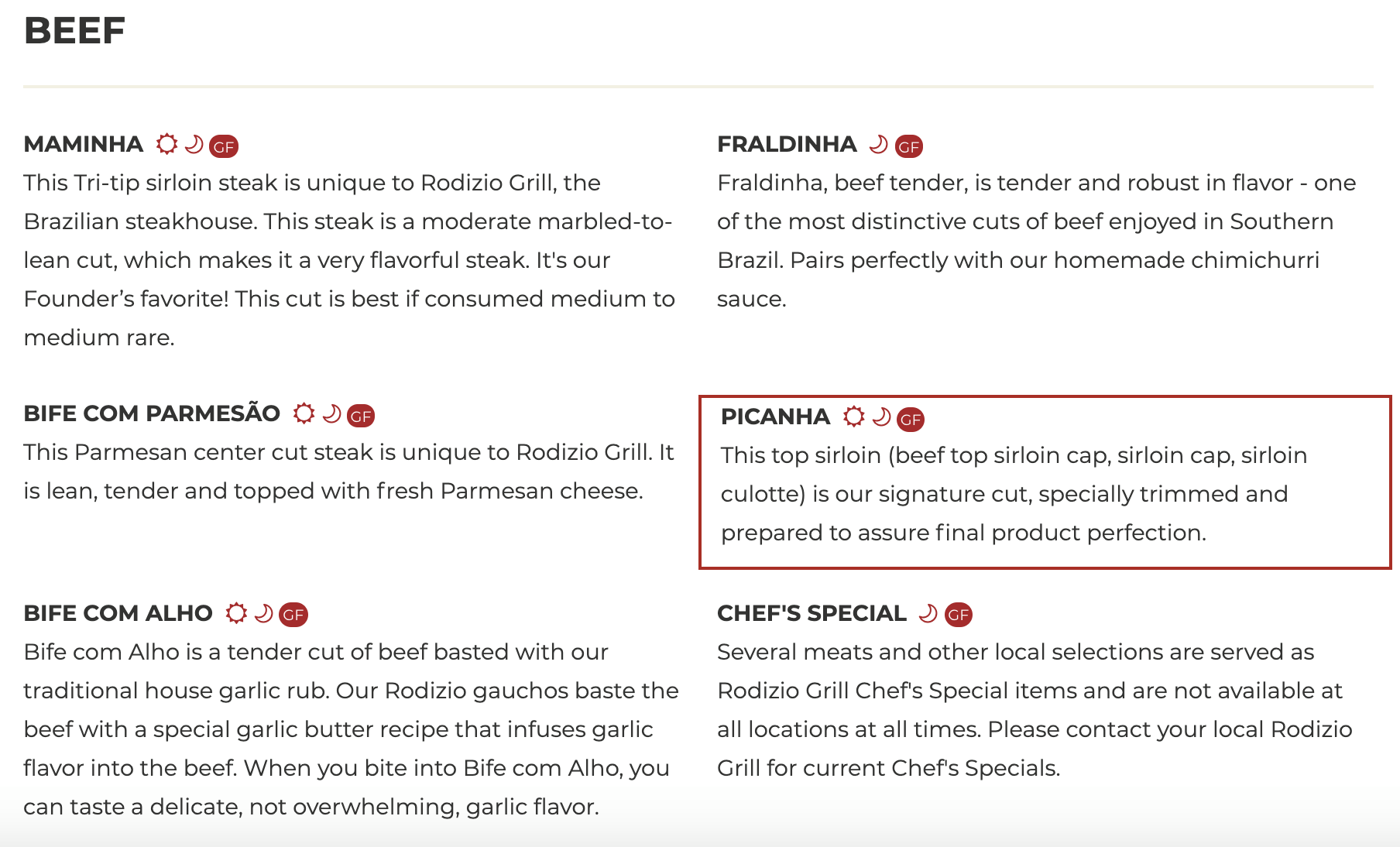This screenshot has width=1400, height=847.
Task: Tap the GF badge beside Chef's Special
Action: click(x=959, y=615)
